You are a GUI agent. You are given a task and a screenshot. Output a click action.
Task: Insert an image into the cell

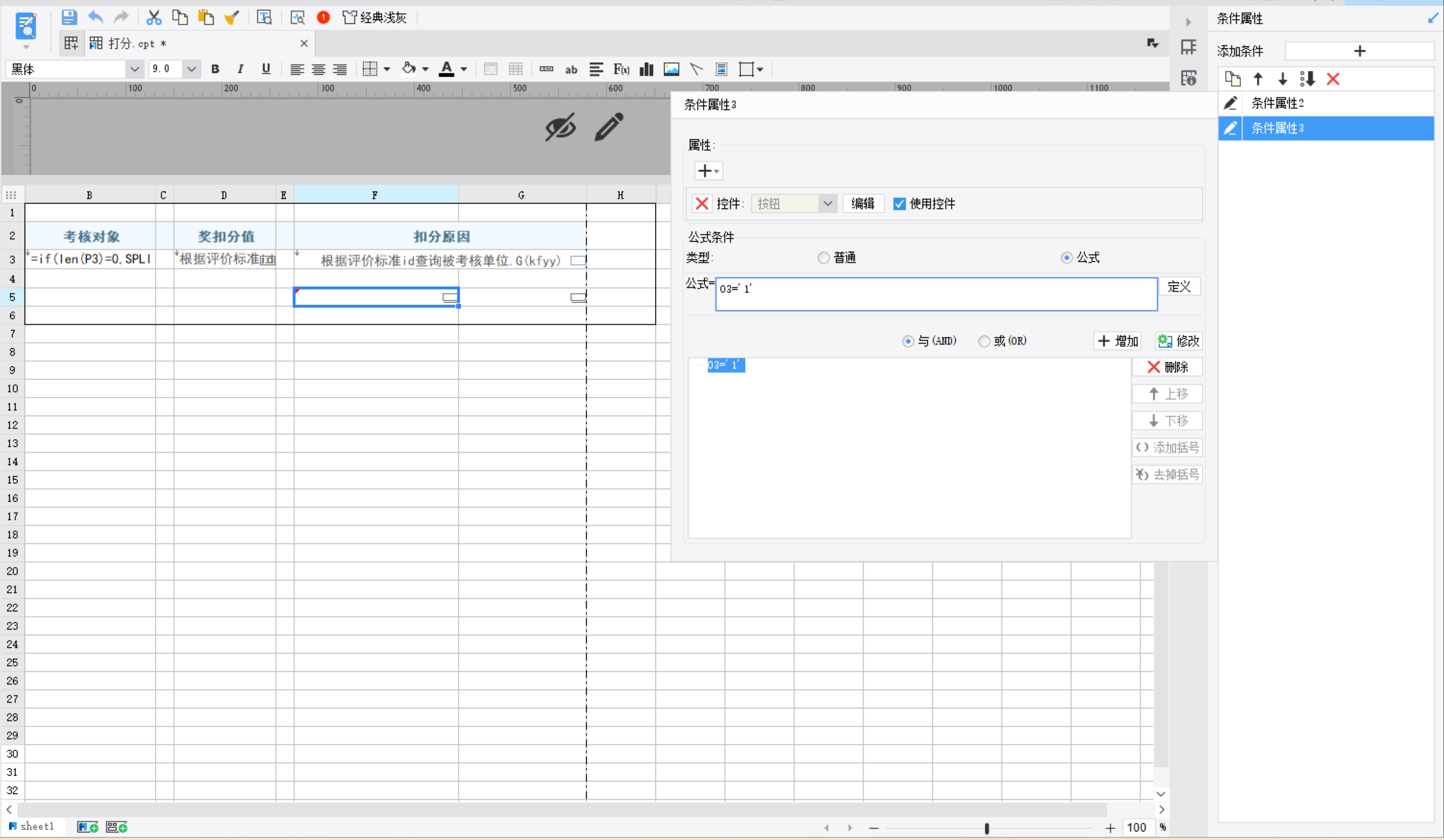pyautogui.click(x=671, y=69)
